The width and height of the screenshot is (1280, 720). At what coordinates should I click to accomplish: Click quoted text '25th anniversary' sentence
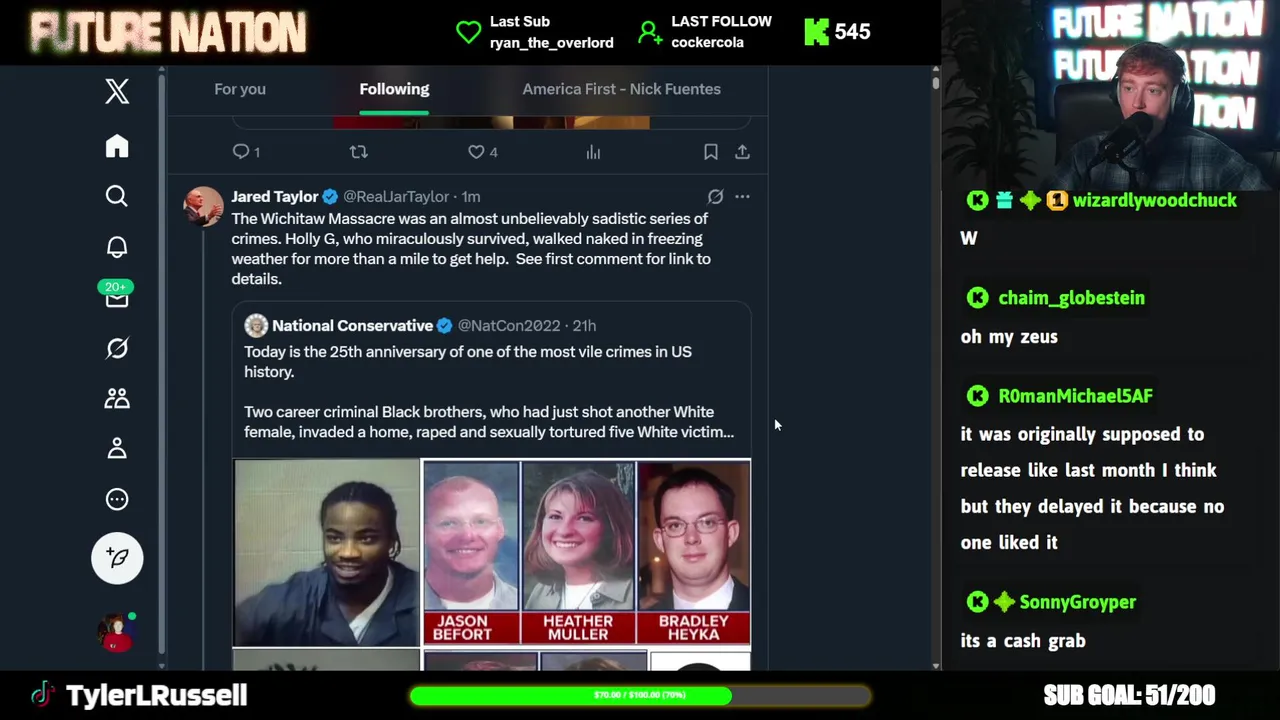(468, 362)
